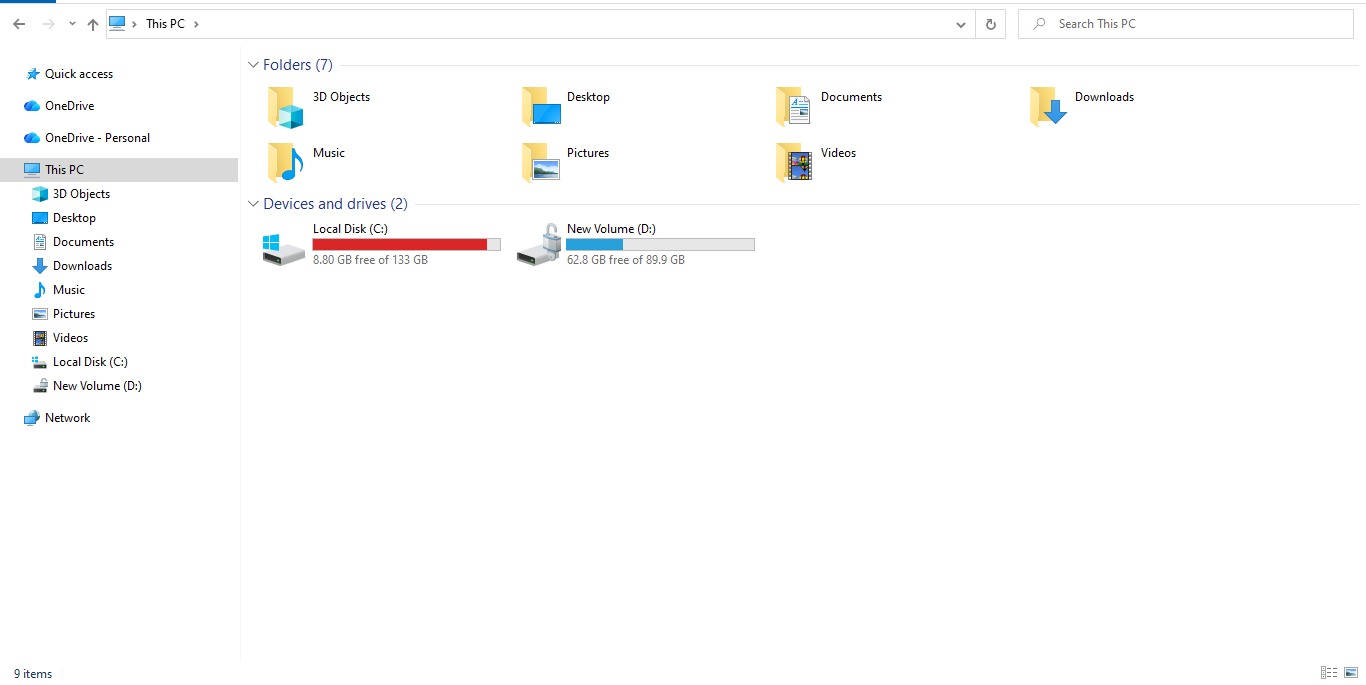Switch to Details view in status bar
This screenshot has width=1366, height=685.
coord(1329,673)
